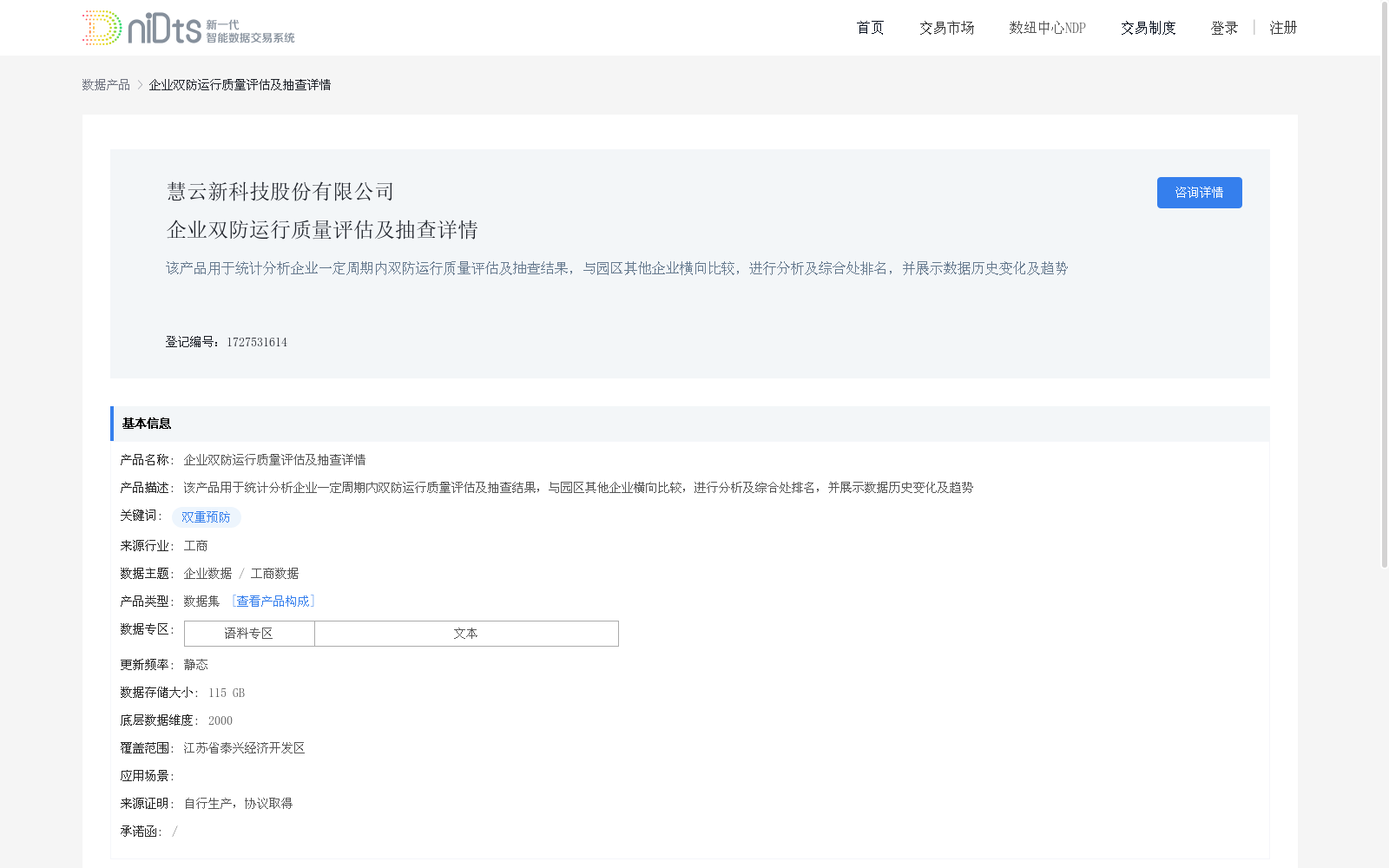Click the 115 GB storage size value

coord(227,693)
